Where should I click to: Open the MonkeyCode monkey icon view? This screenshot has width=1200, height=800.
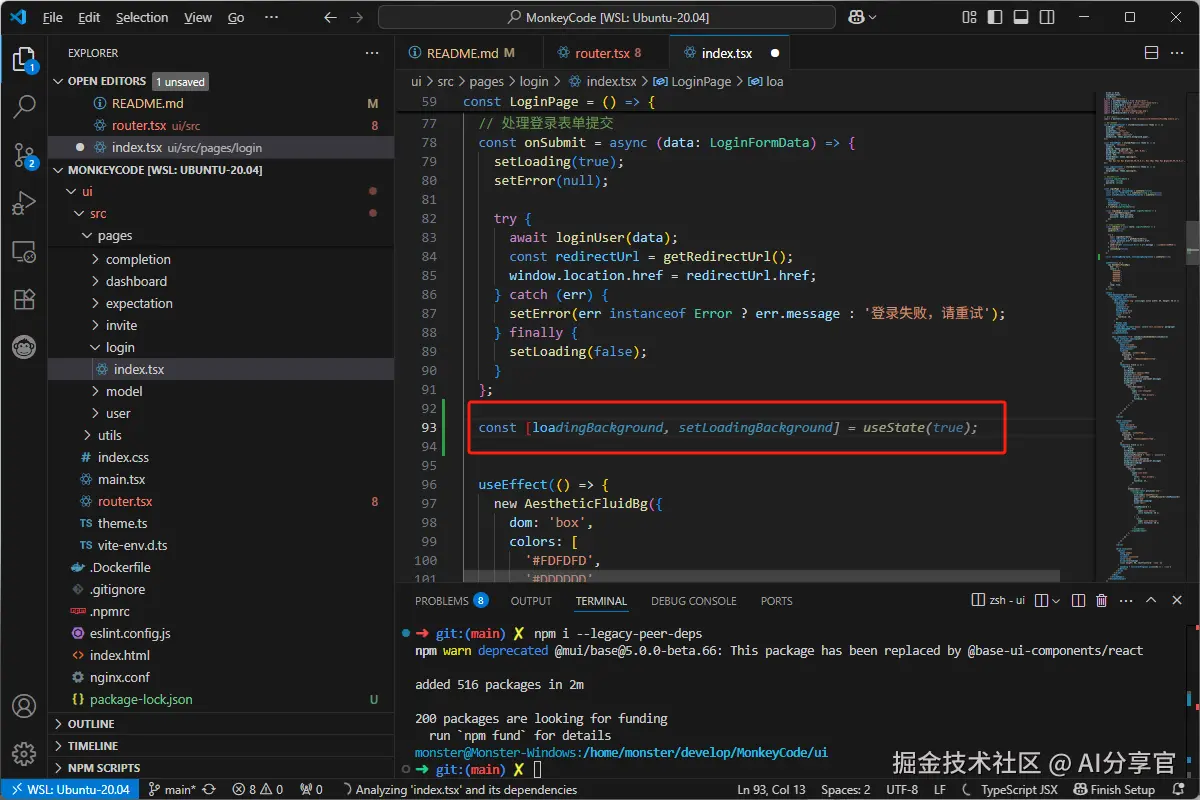click(24, 347)
